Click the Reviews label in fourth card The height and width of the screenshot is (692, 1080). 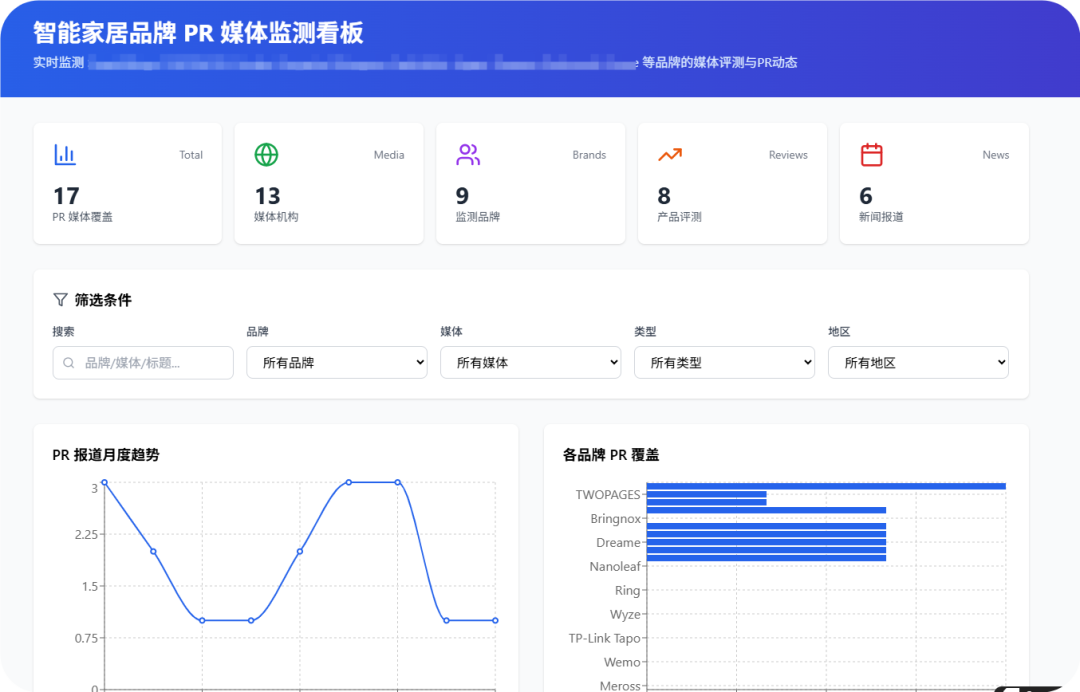click(x=788, y=155)
